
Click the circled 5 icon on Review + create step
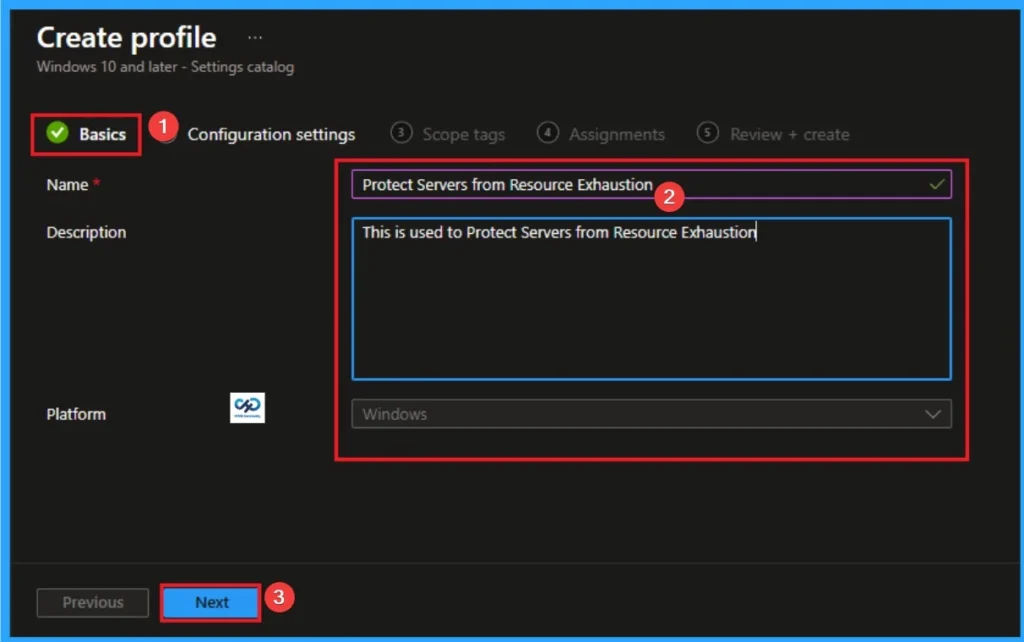(710, 133)
